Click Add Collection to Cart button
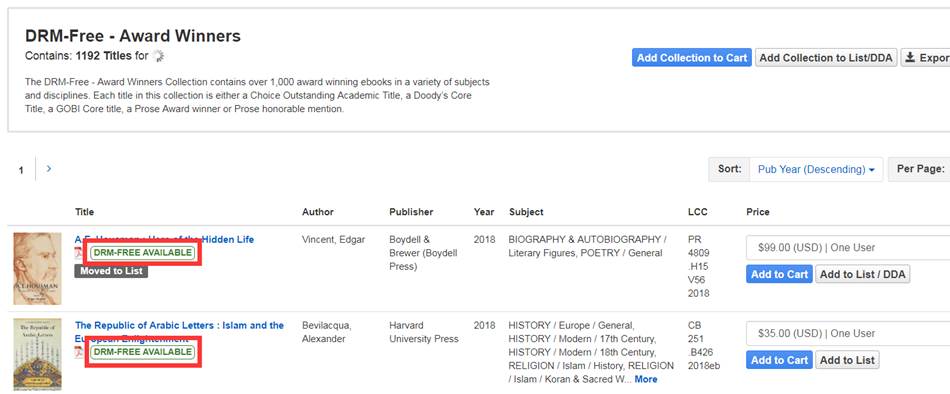The width and height of the screenshot is (950, 394). pos(691,58)
